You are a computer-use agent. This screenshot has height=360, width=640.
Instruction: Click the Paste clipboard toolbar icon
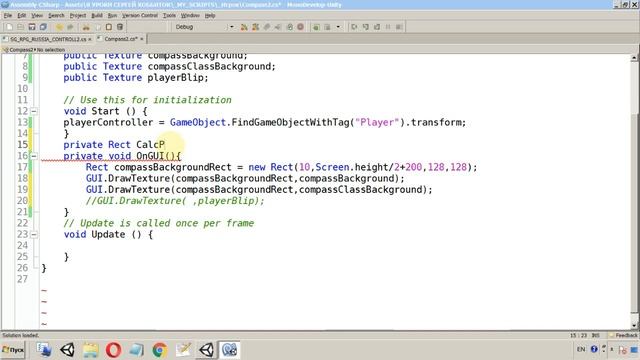click(x=109, y=27)
